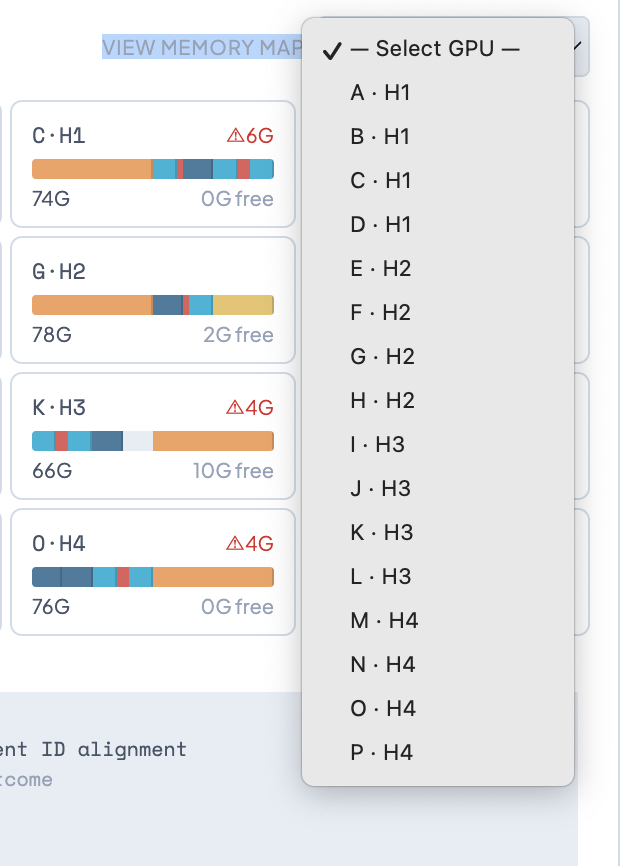Viewport: 620px width, 866px height.
Task: Collapse the GPU dropdown using its chevron
Action: click(x=580, y=47)
